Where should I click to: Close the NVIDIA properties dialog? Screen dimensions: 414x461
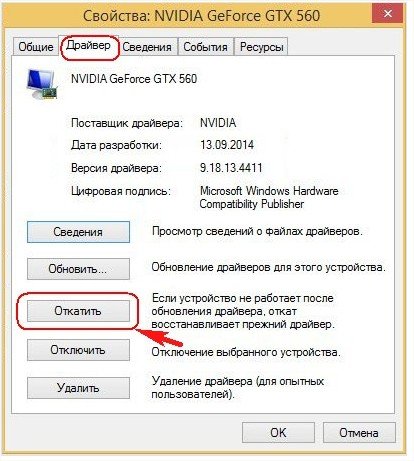click(387, 14)
